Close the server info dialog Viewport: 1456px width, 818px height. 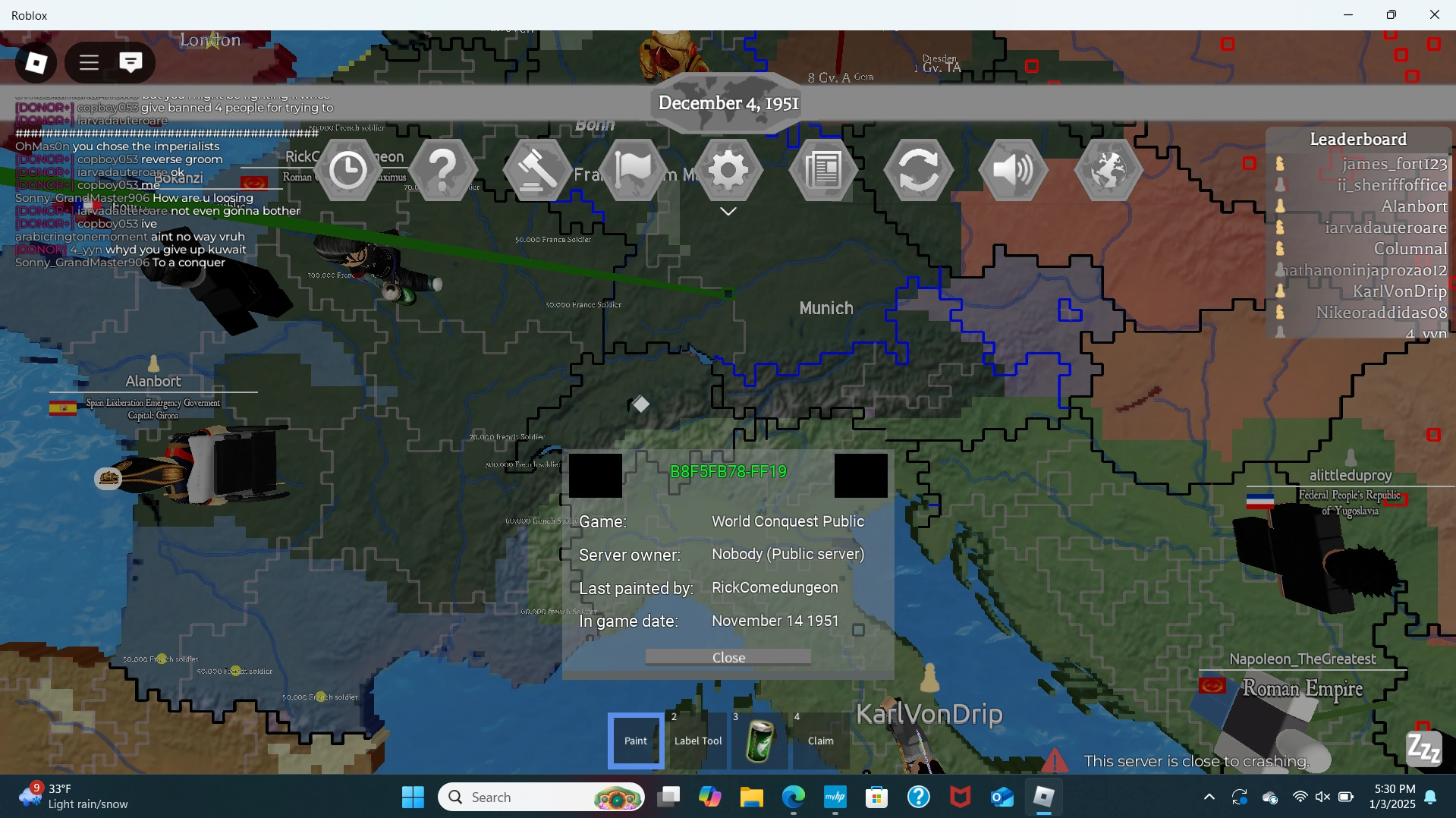pyautogui.click(x=728, y=657)
